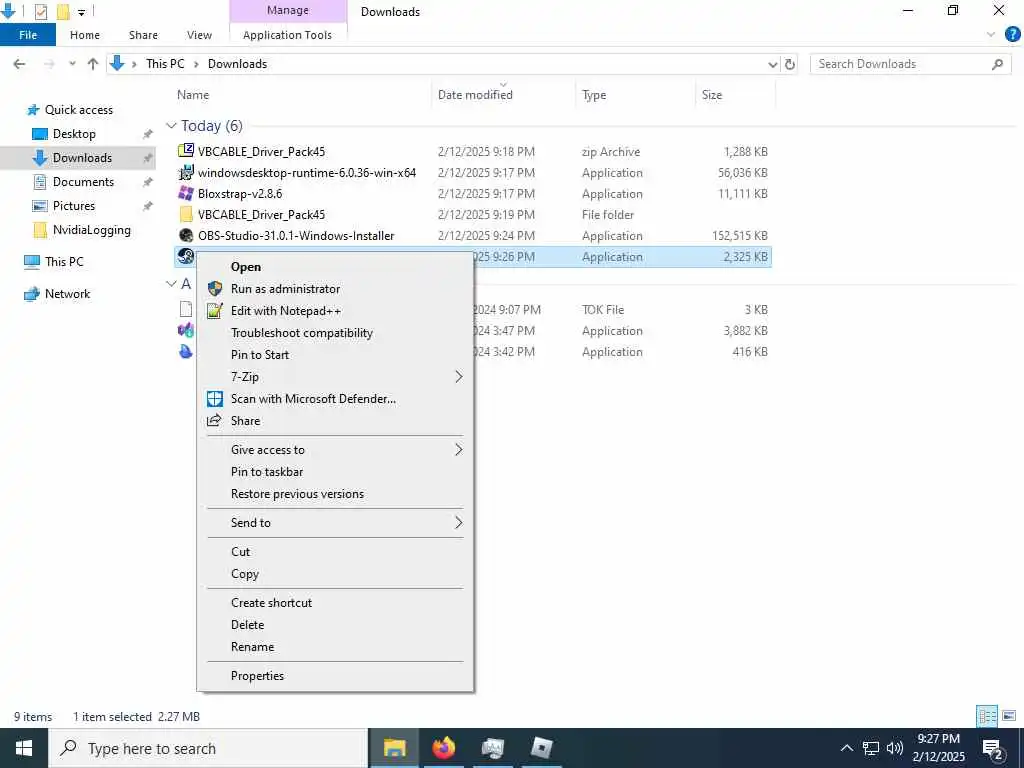Click the help question mark icon
Image resolution: width=1024 pixels, height=768 pixels.
click(1012, 34)
